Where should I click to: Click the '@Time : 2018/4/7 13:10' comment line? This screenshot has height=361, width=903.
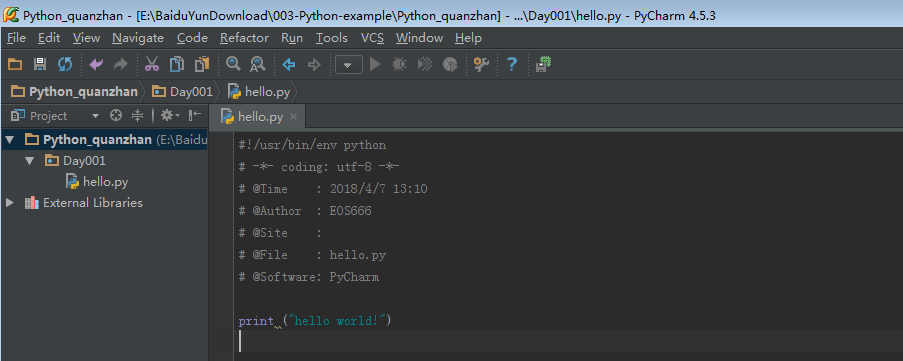pyautogui.click(x=333, y=189)
